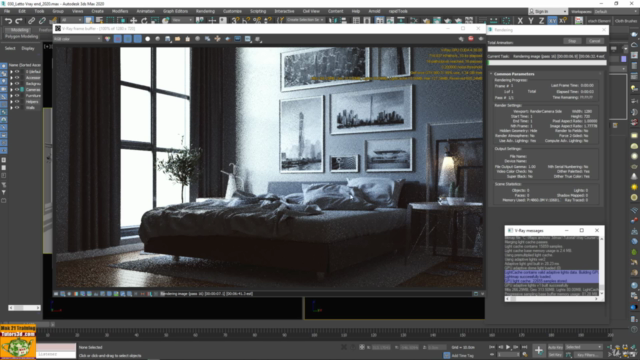This screenshot has height=360, width=640.
Task: Click the 3D Snaps toggle icon
Action: [235, 20]
